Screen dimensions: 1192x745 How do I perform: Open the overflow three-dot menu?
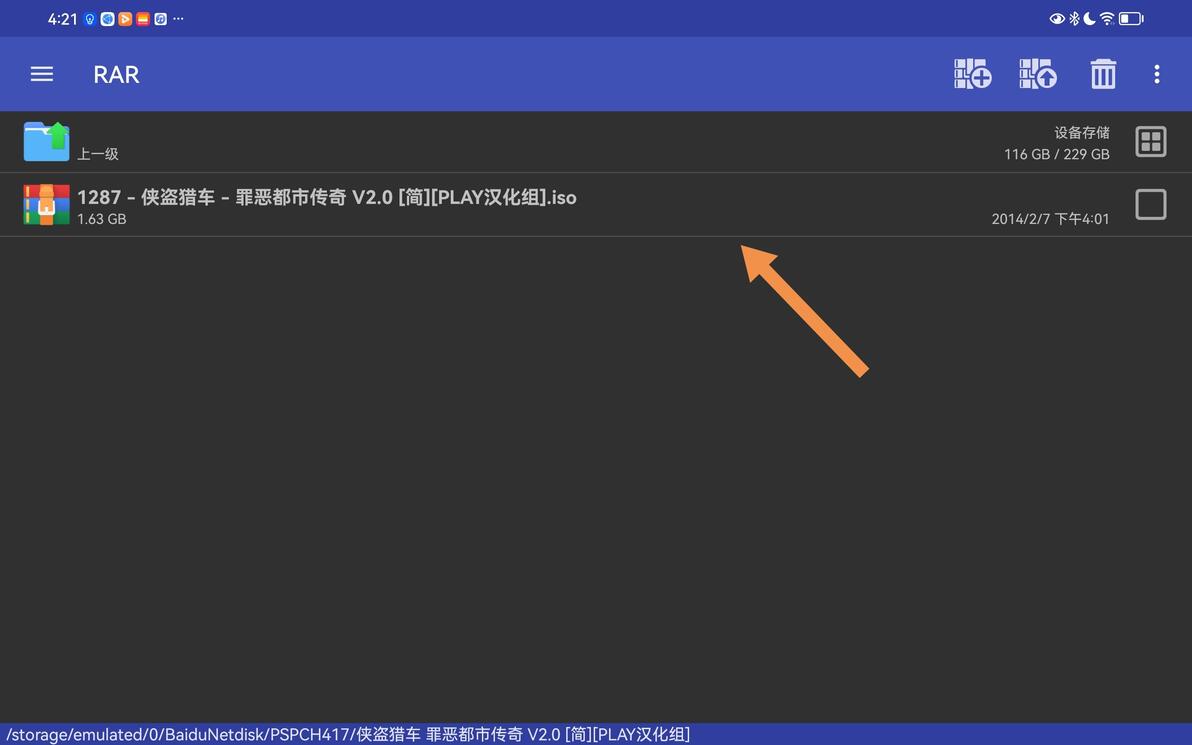[x=1156, y=73]
